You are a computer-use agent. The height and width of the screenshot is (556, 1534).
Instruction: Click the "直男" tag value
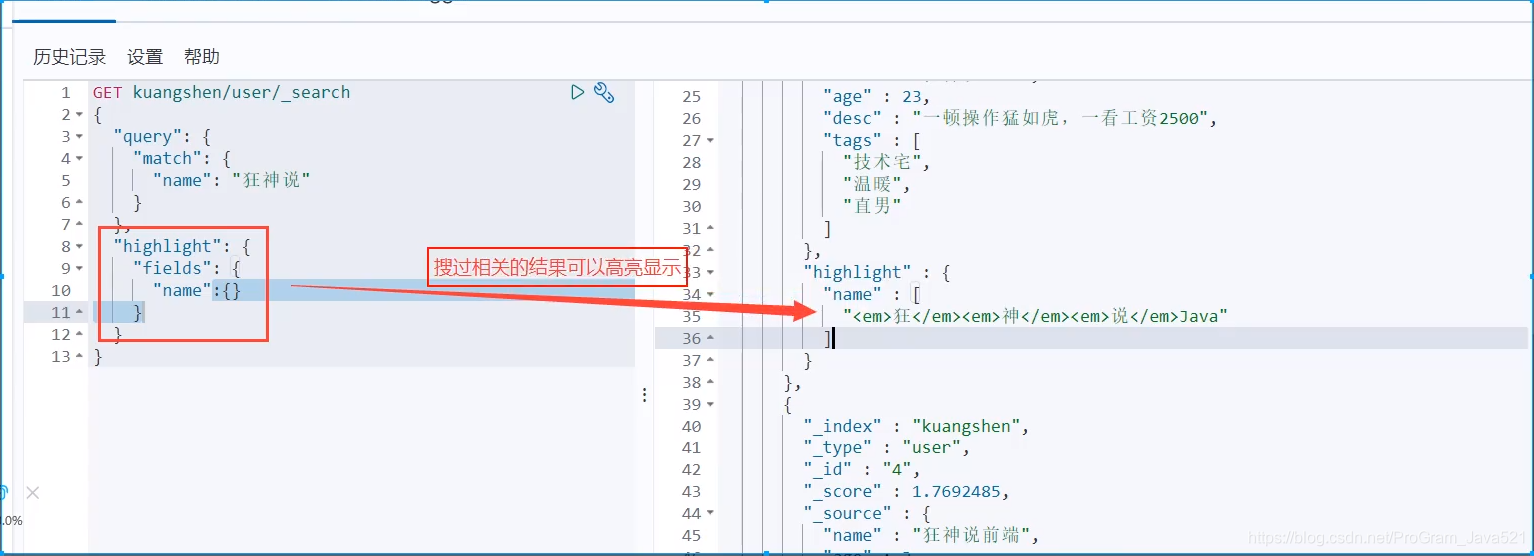[x=872, y=206]
